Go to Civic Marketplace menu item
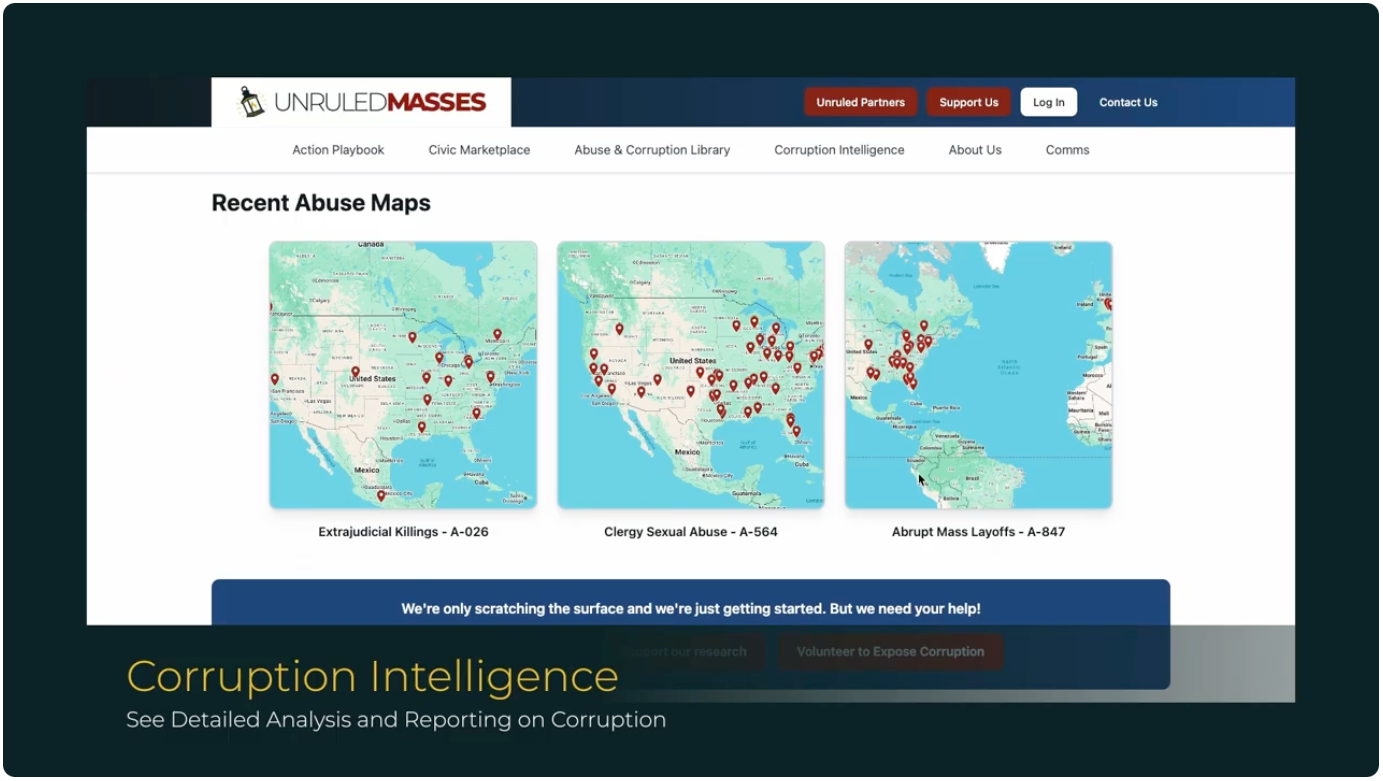Screen dimensions: 1383x781 [479, 150]
